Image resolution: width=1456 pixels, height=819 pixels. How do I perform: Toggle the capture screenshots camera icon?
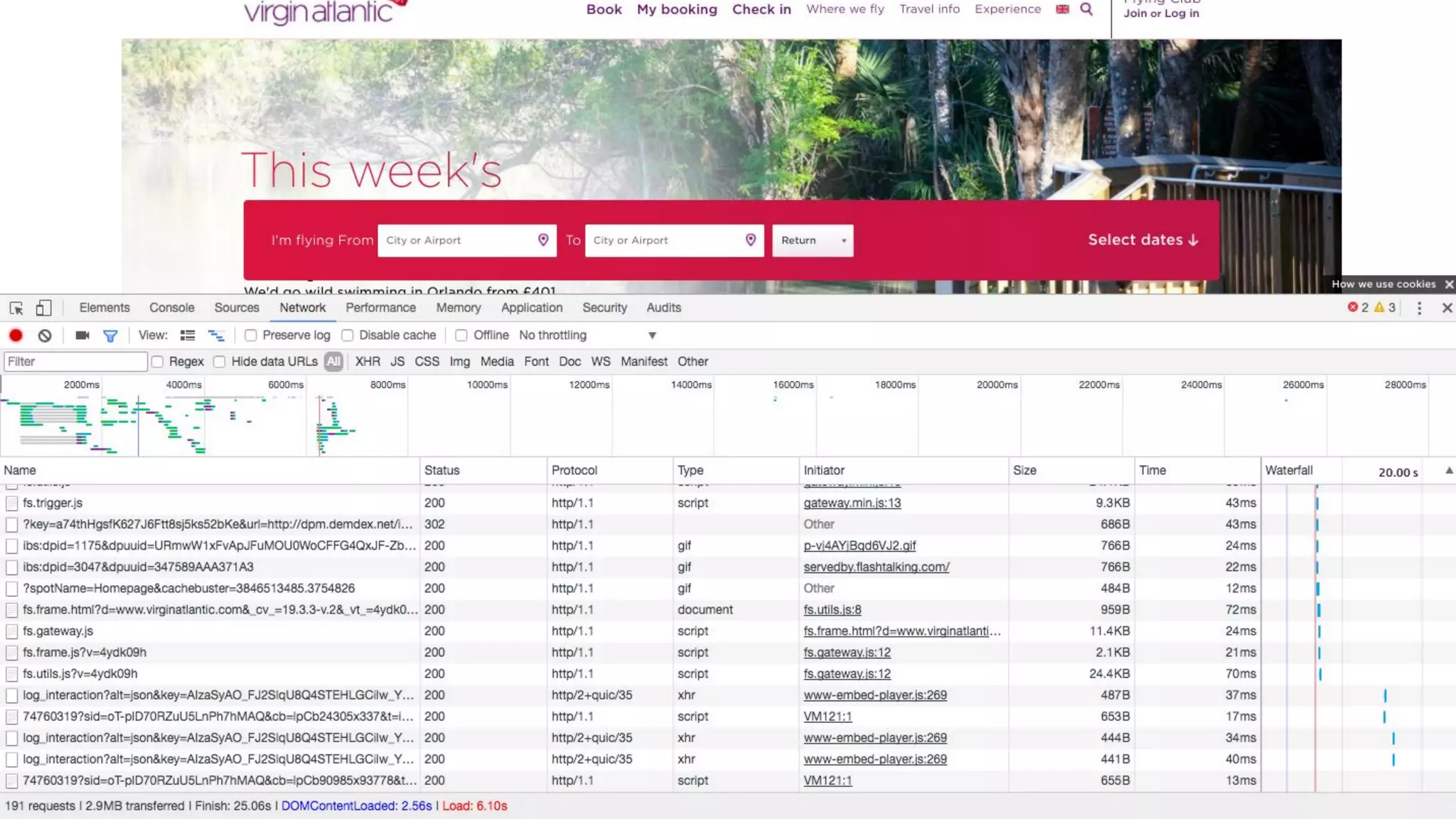pos(82,336)
